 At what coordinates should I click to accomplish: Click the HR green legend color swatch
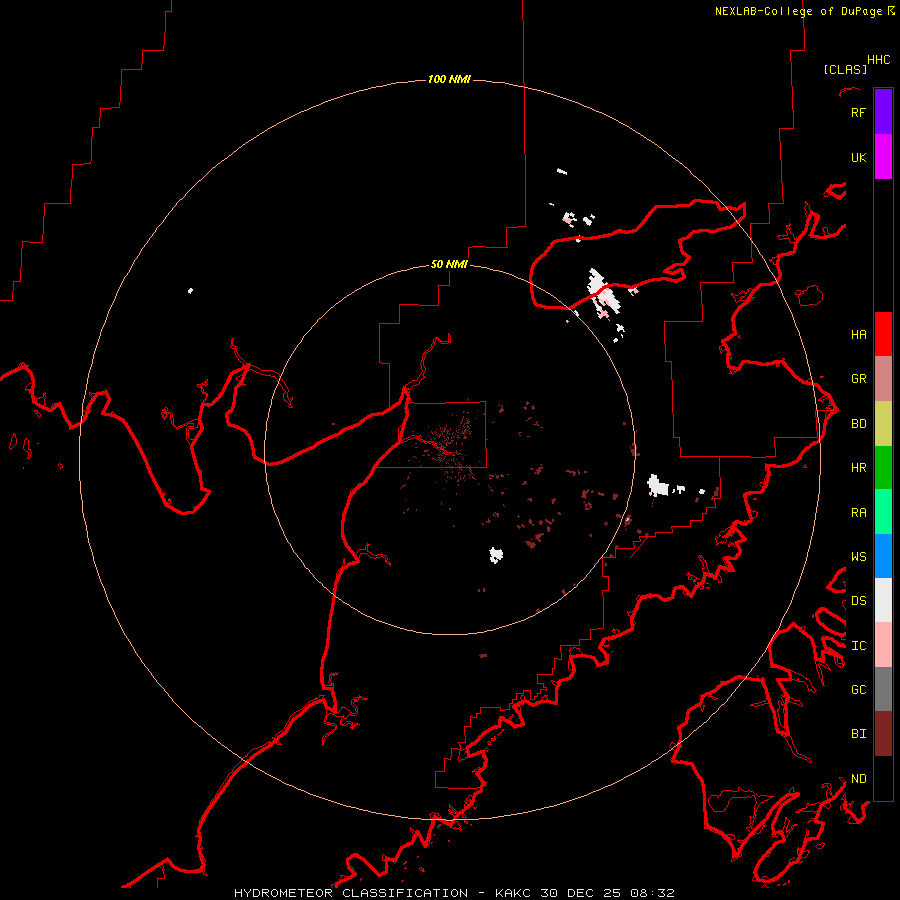(883, 468)
